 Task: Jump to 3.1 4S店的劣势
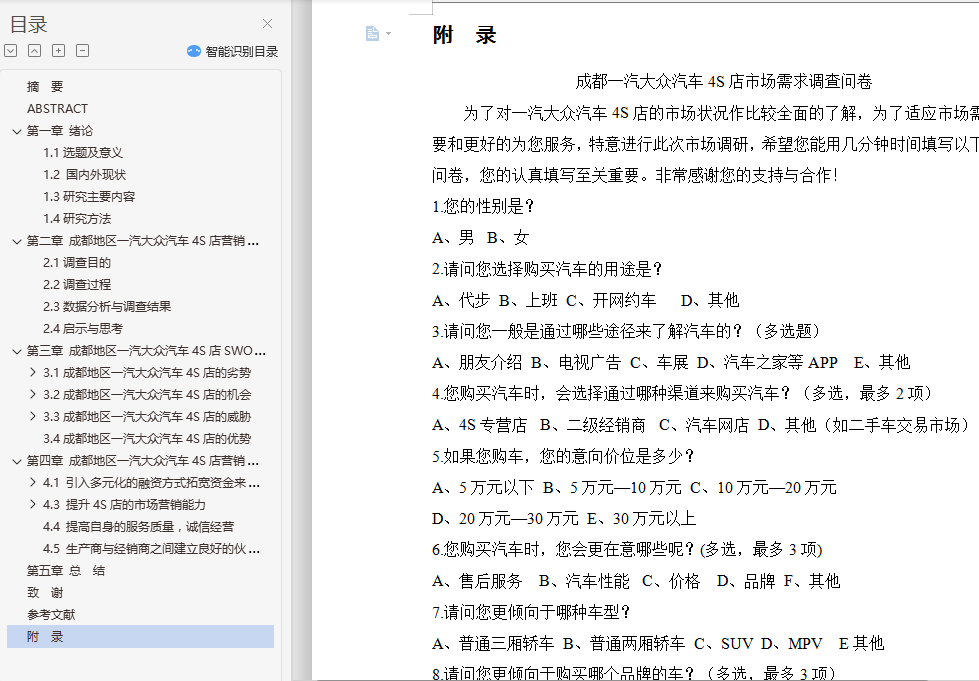click(x=147, y=373)
